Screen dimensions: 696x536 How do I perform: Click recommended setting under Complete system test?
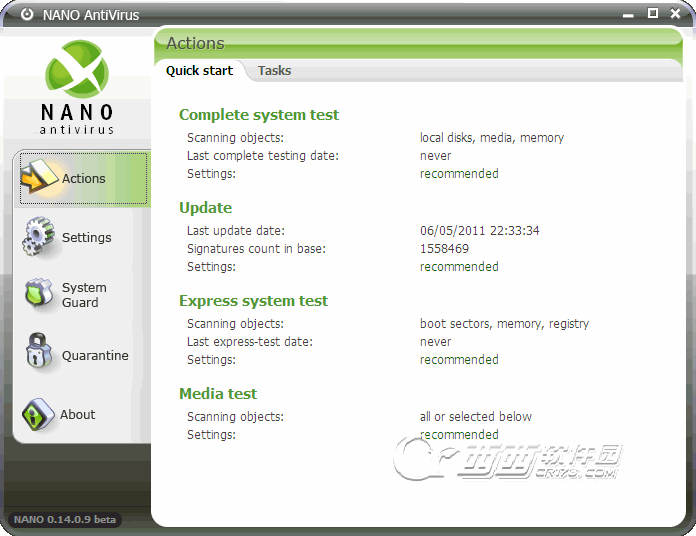(x=459, y=173)
